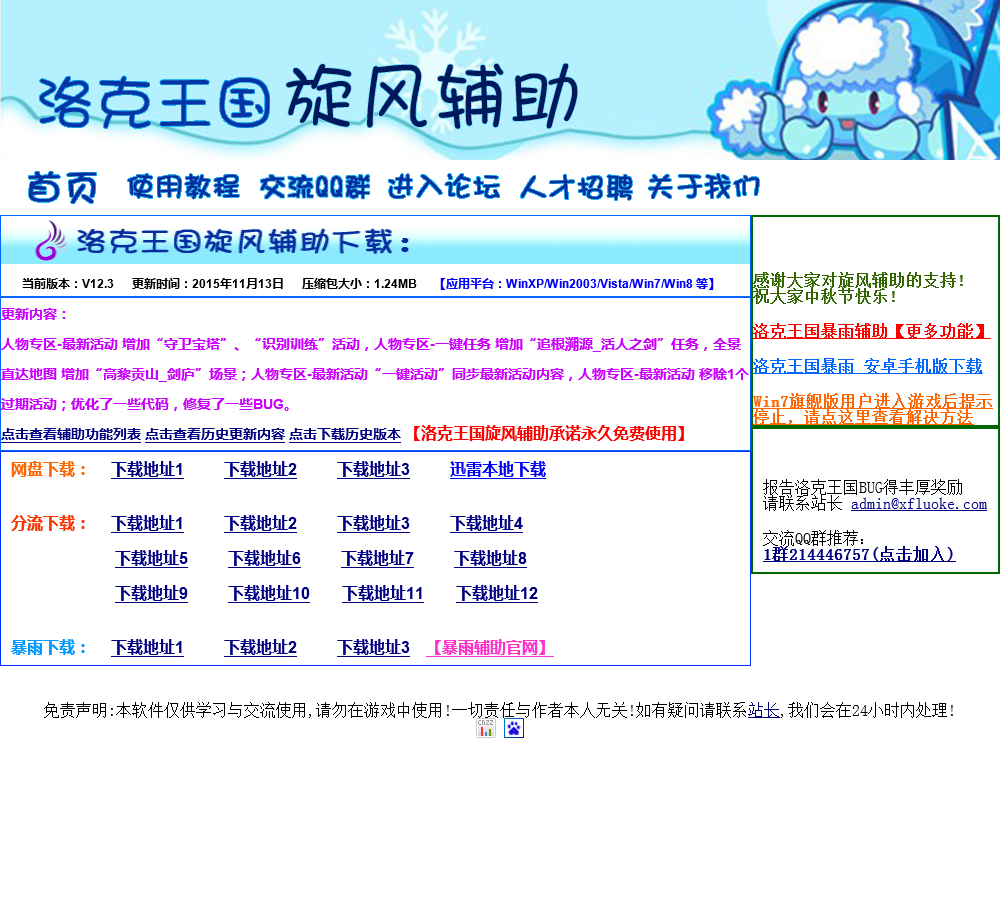Click 下载地址8 link
This screenshot has width=1000, height=909.
pyautogui.click(x=490, y=559)
